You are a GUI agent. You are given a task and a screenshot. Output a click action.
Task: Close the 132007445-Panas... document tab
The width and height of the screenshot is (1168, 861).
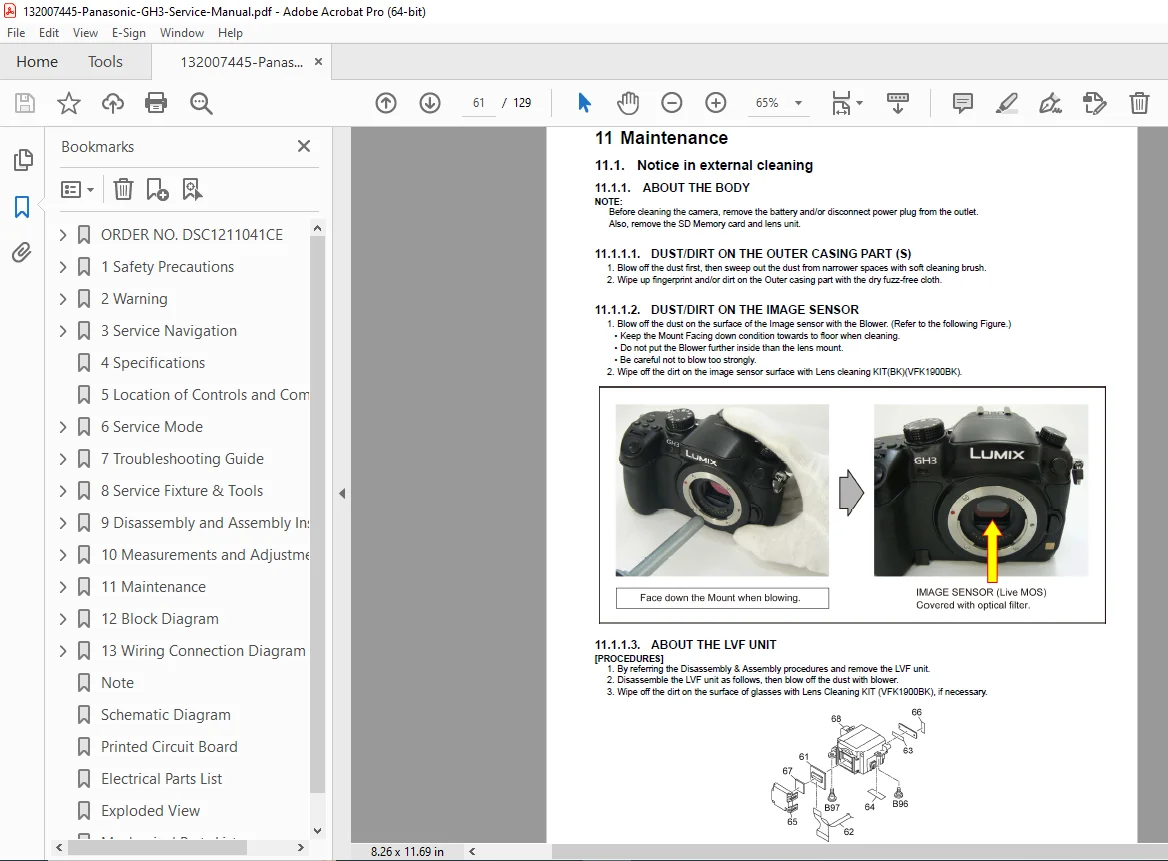point(319,62)
